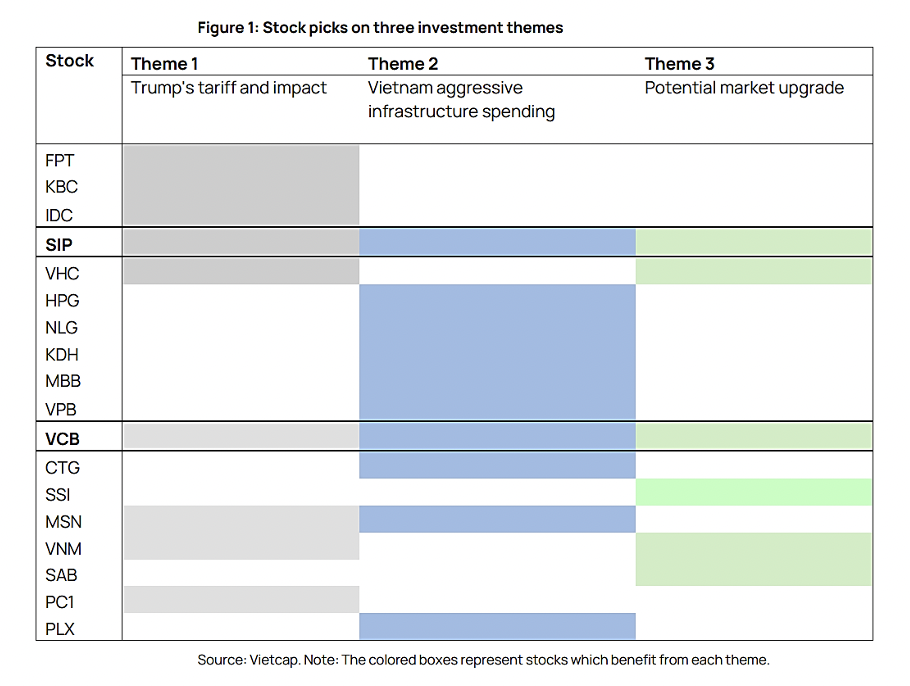Viewport: 910px width, 686px height.
Task: Click the bold VCB stock label
Action: pos(62,438)
